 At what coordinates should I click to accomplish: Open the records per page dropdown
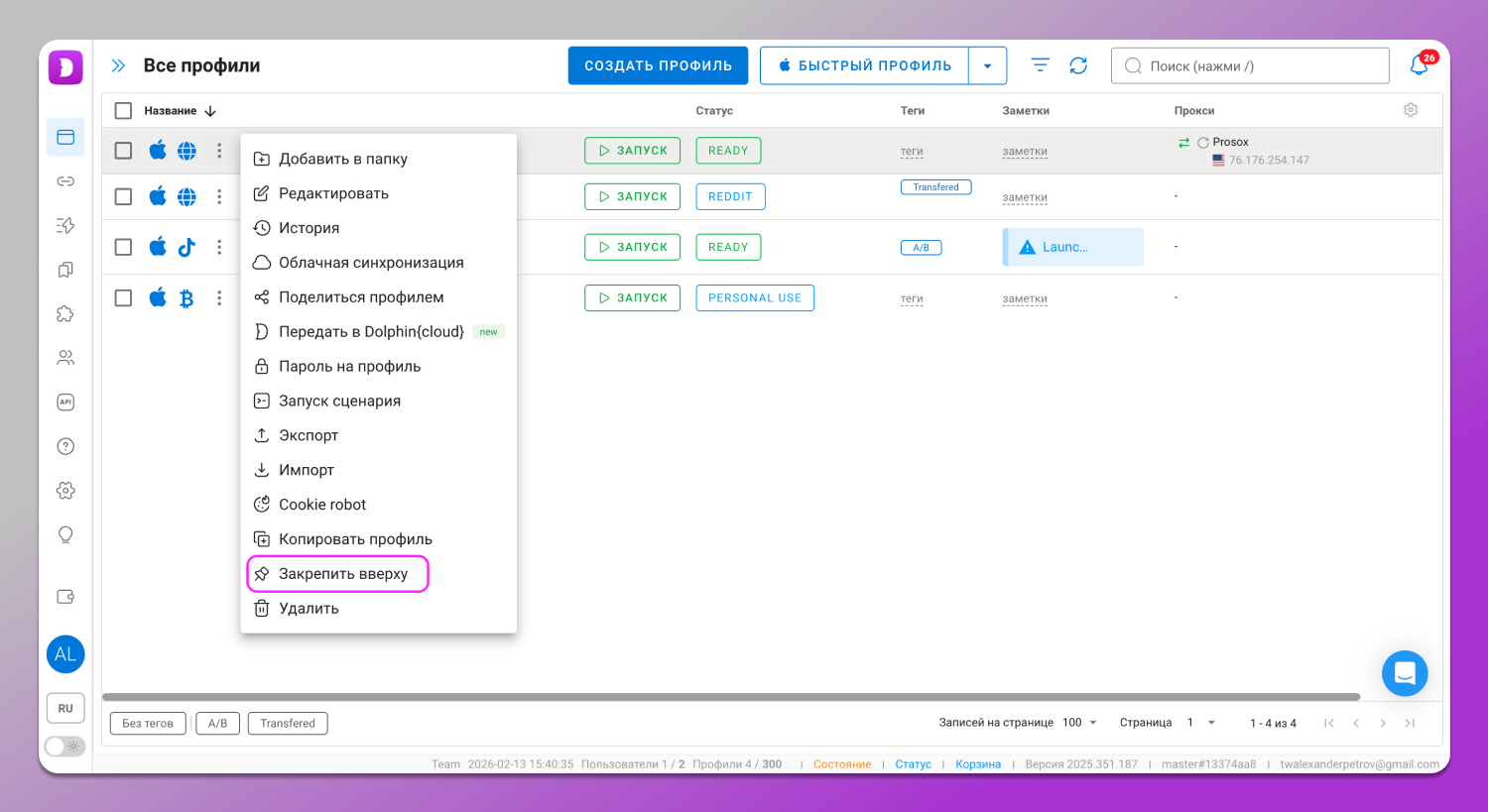tap(1080, 723)
